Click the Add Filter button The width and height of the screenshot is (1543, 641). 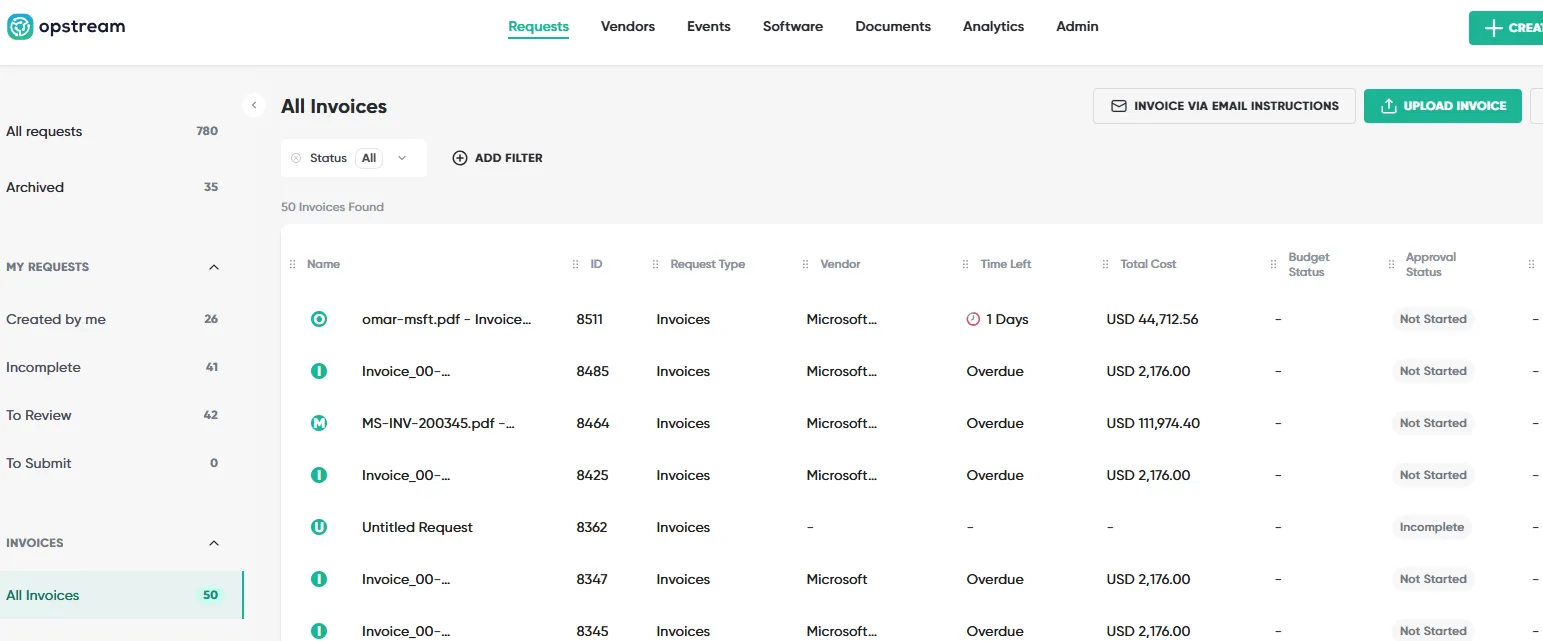(497, 158)
